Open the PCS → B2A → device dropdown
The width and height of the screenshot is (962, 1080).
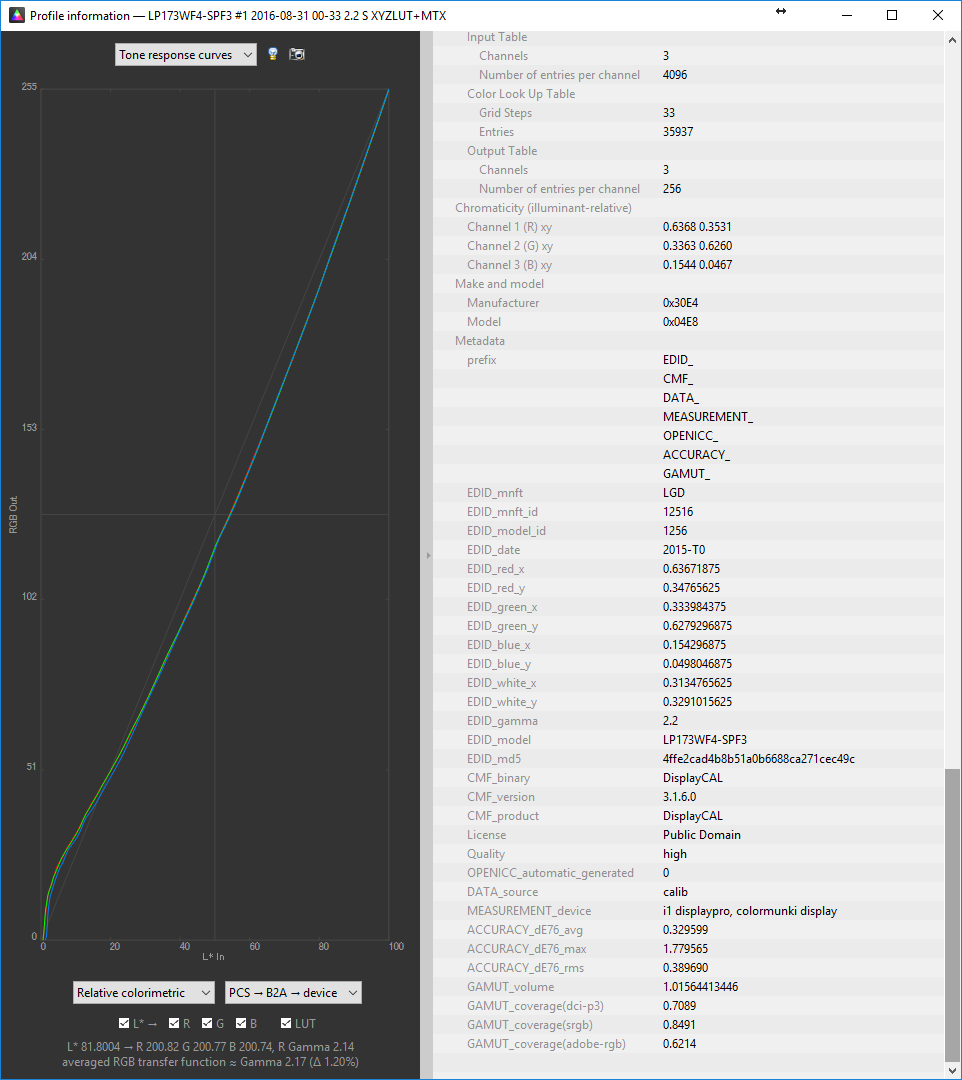[x=293, y=993]
